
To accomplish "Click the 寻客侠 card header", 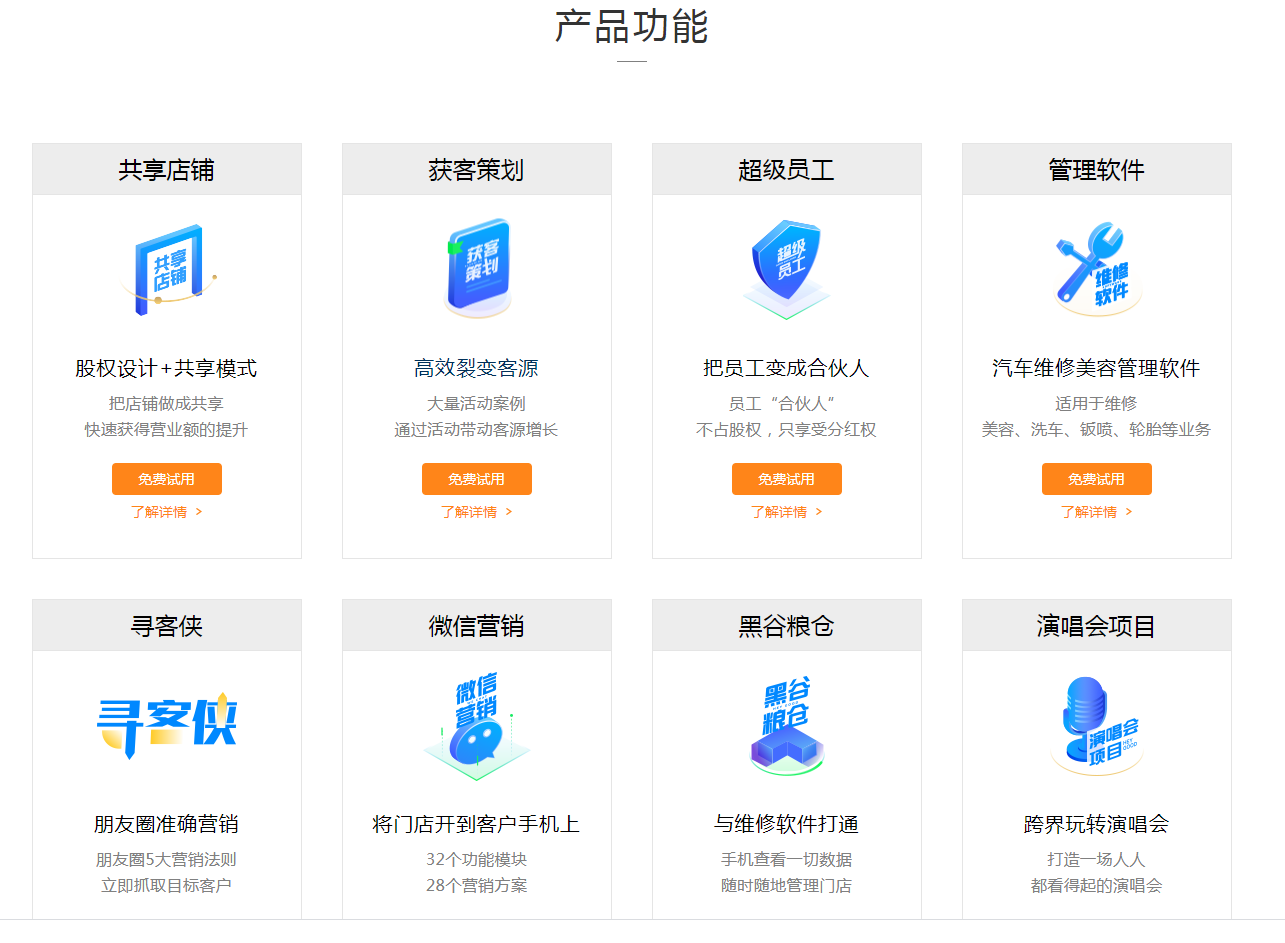I will 167,626.
